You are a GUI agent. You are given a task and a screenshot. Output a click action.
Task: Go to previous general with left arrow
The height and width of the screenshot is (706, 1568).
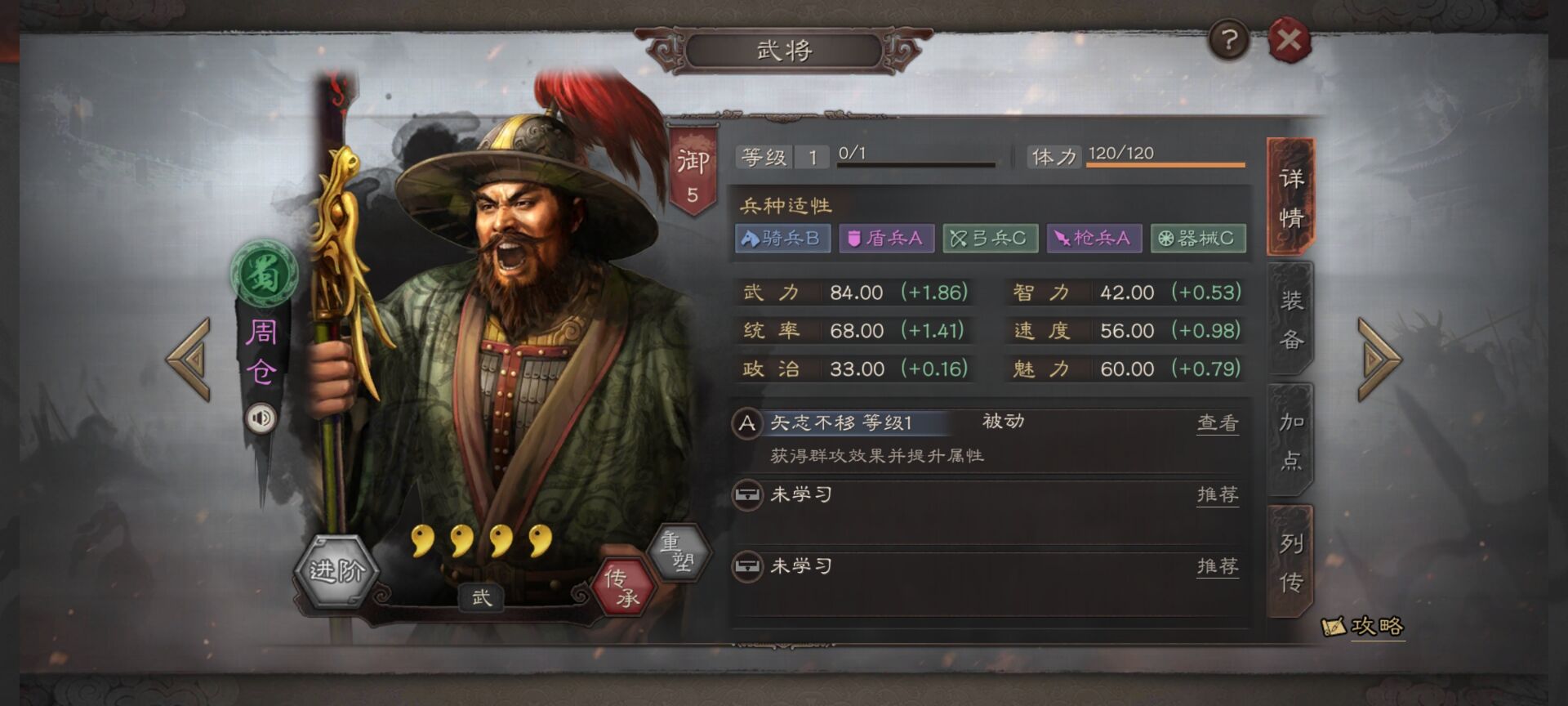click(189, 360)
